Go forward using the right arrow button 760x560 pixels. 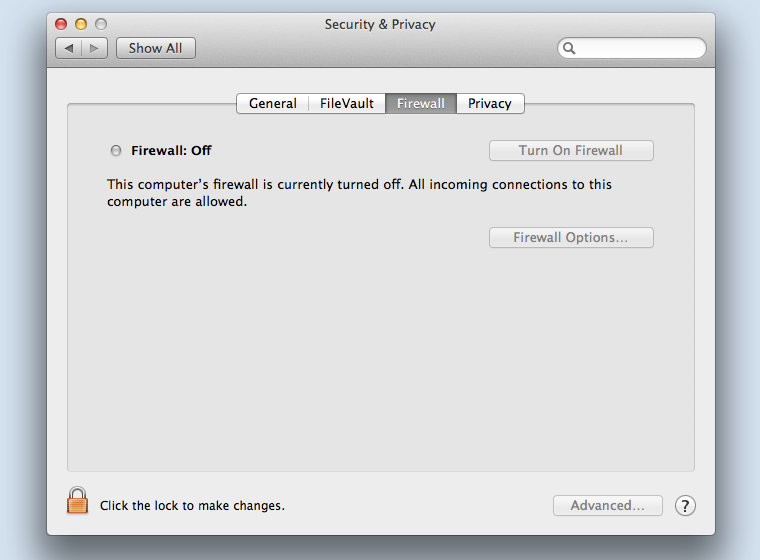click(95, 48)
